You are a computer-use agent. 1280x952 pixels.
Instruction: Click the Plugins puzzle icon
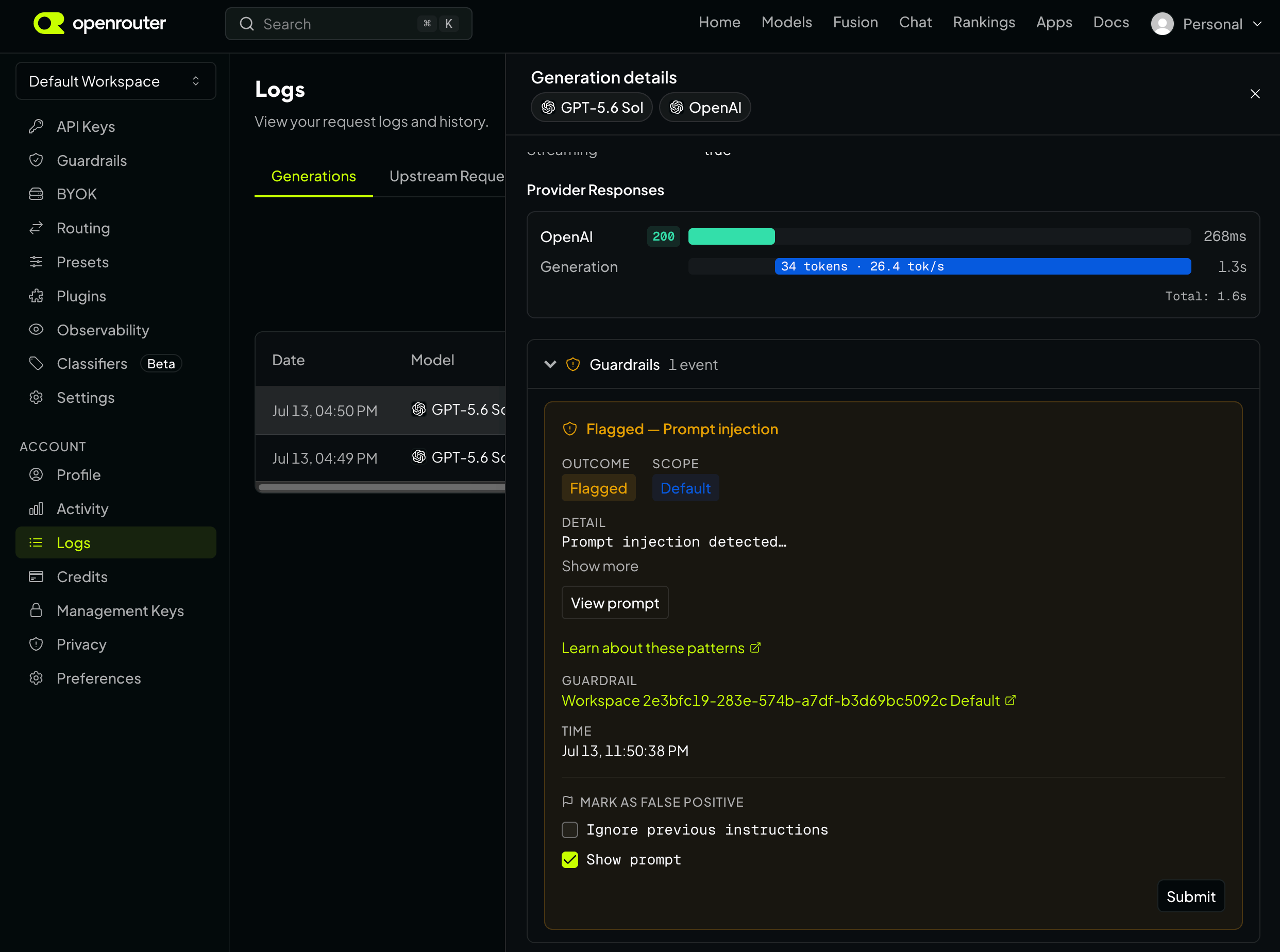coord(36,296)
